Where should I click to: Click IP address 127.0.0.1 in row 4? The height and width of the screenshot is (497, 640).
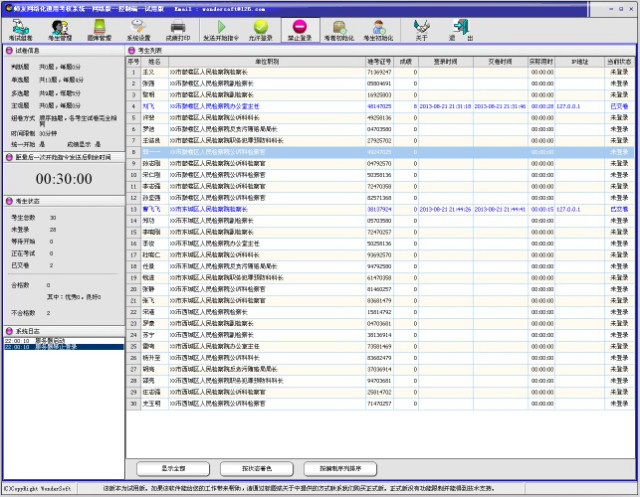[x=568, y=106]
